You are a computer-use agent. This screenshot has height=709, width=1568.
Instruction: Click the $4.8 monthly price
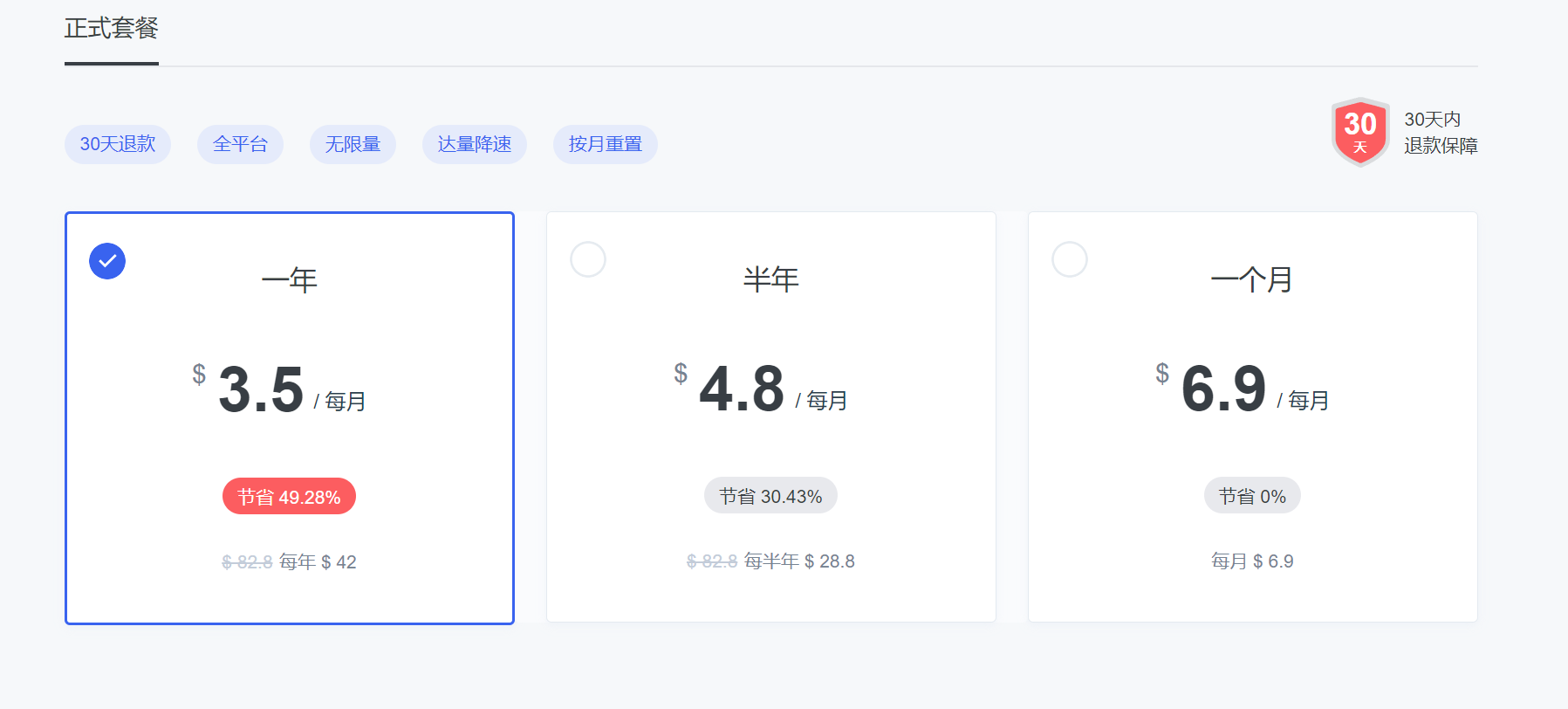[742, 389]
